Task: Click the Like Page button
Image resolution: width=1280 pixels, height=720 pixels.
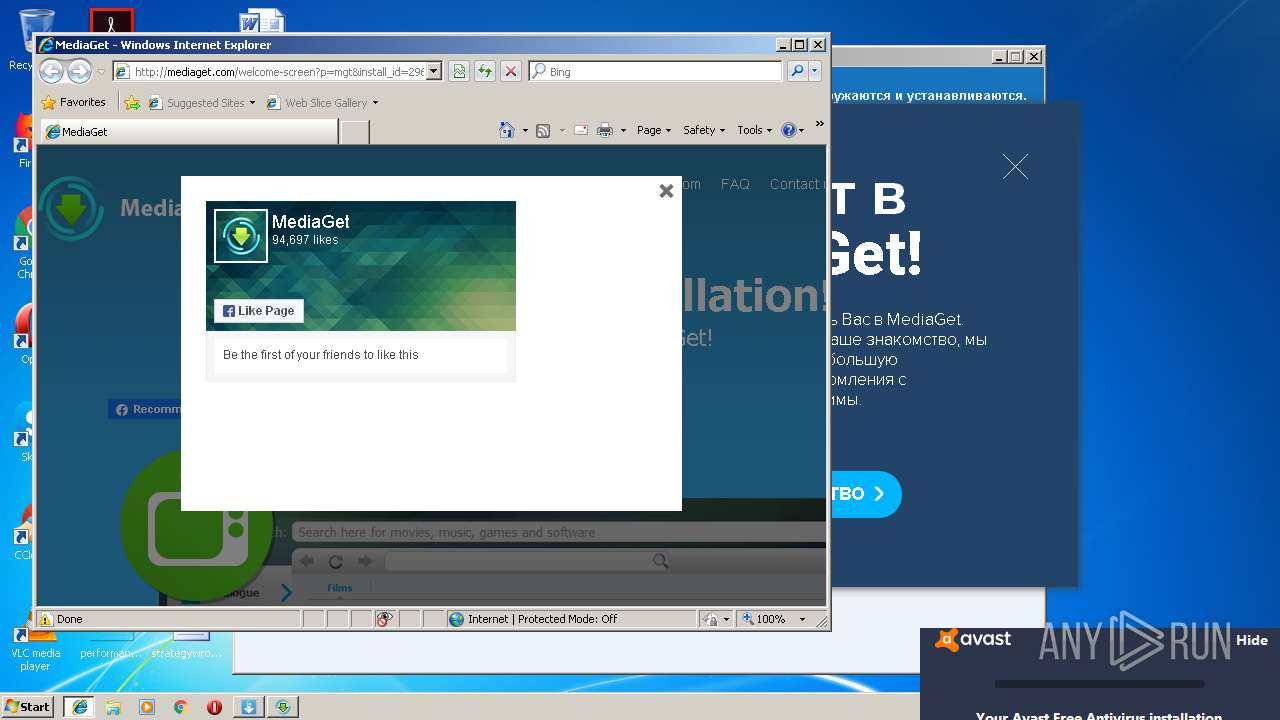Action: (x=259, y=311)
